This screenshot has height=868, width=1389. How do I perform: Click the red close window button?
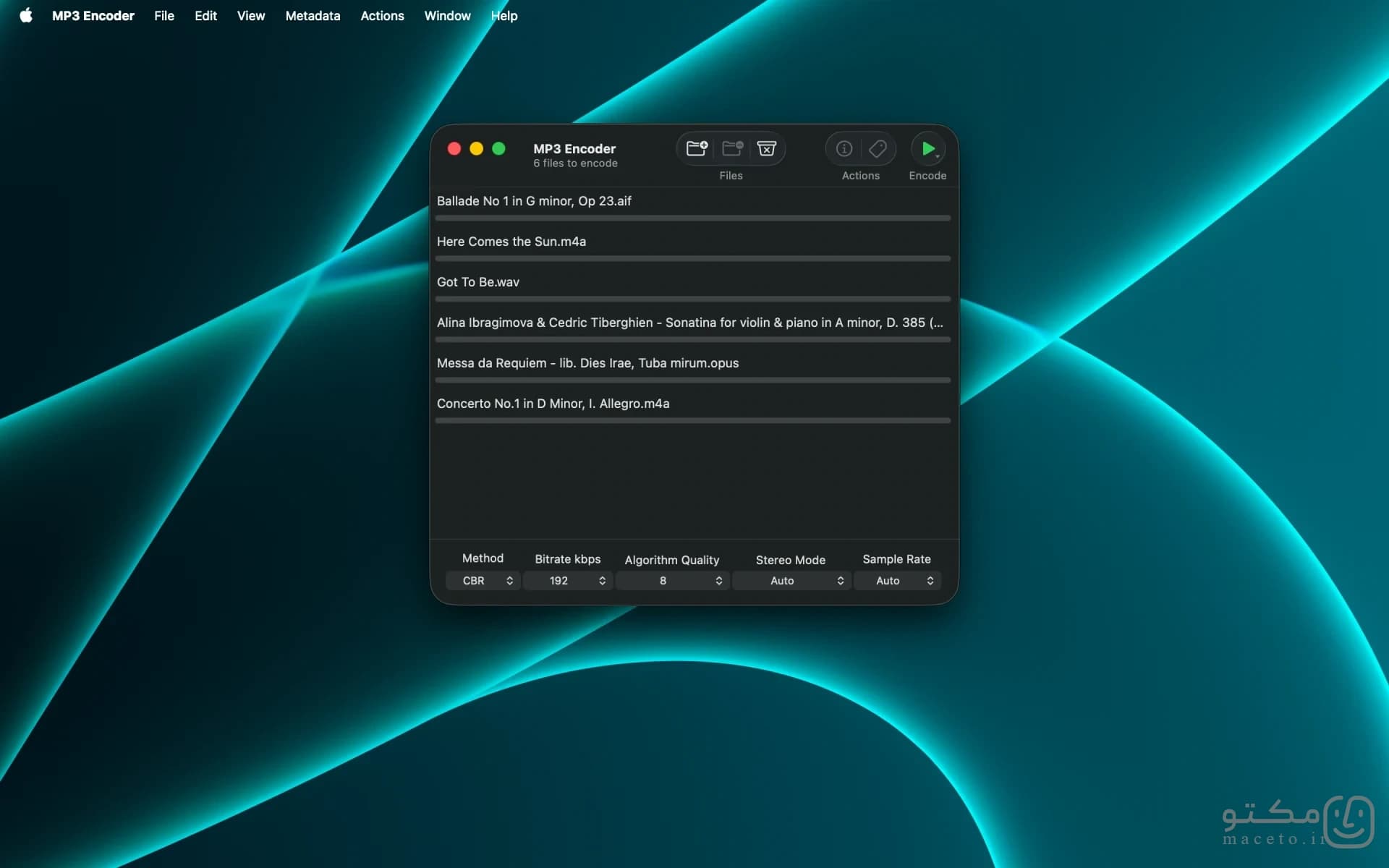pos(454,148)
